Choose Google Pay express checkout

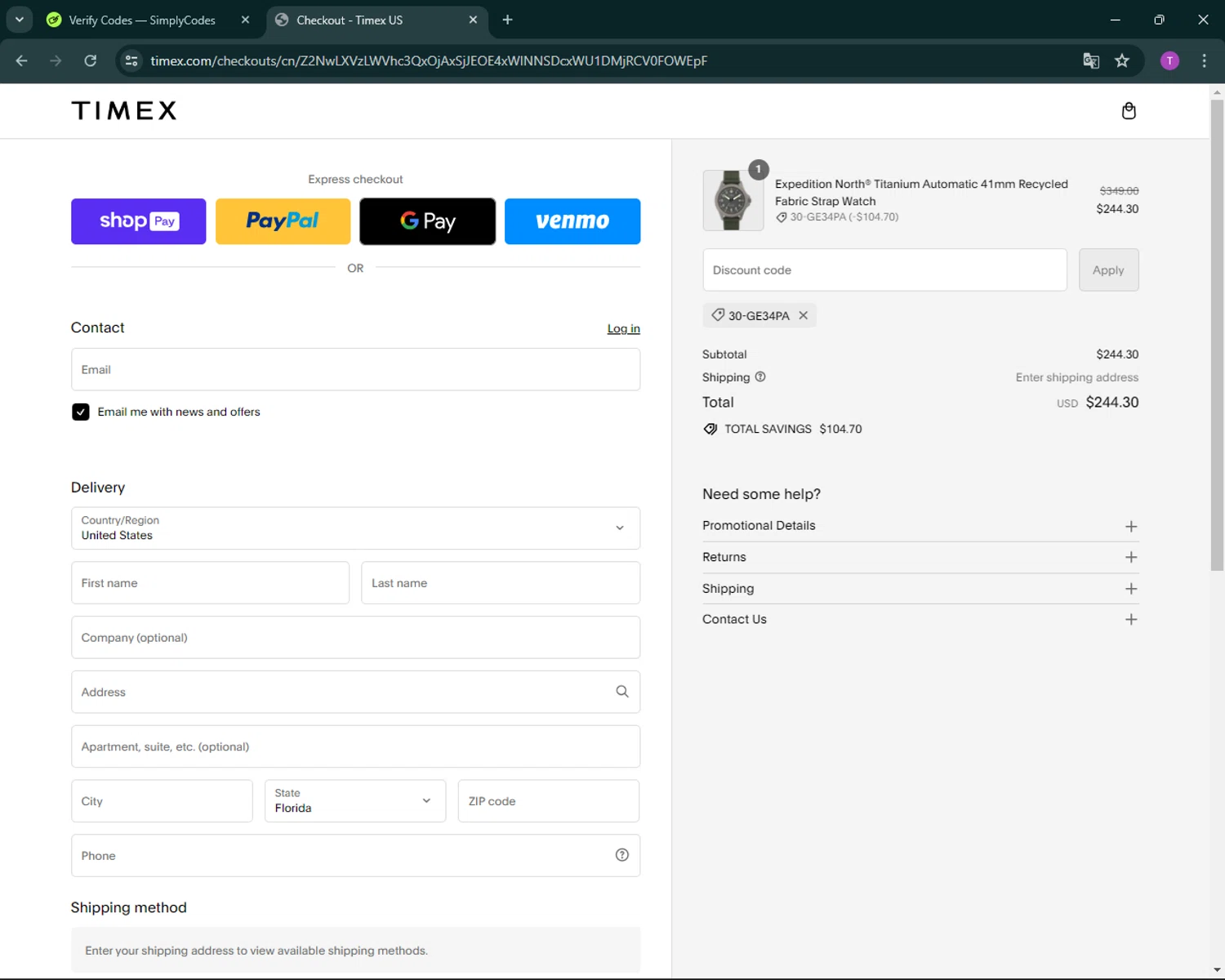point(427,221)
